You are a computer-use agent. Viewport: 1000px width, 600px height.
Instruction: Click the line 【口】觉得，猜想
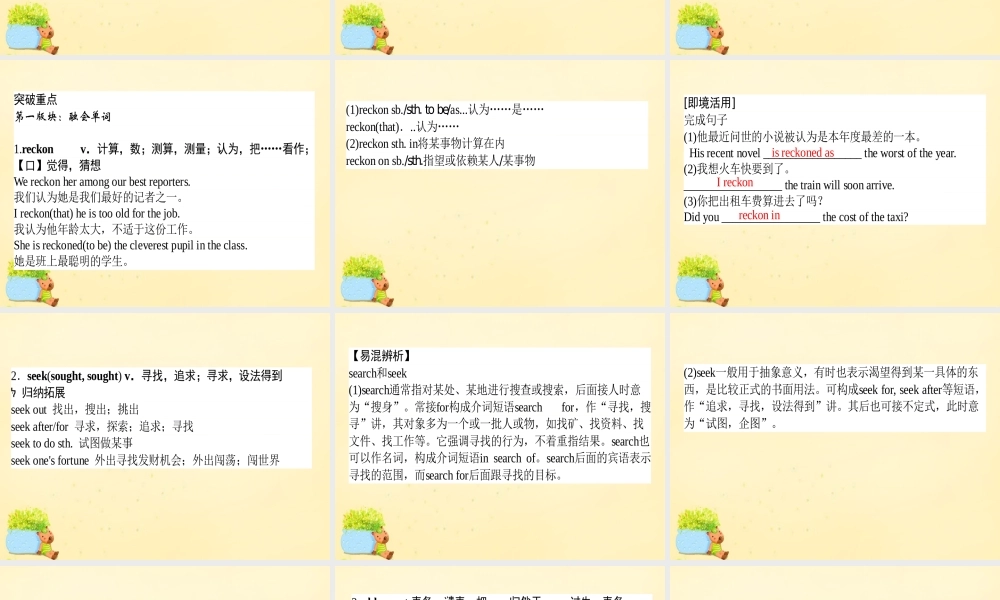coord(57,166)
